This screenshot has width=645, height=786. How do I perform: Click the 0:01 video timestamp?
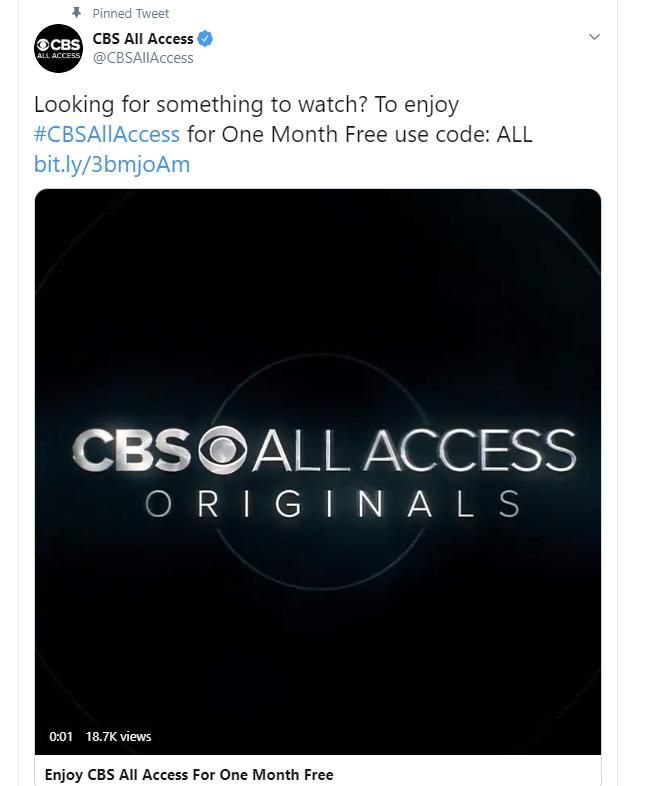click(x=61, y=736)
